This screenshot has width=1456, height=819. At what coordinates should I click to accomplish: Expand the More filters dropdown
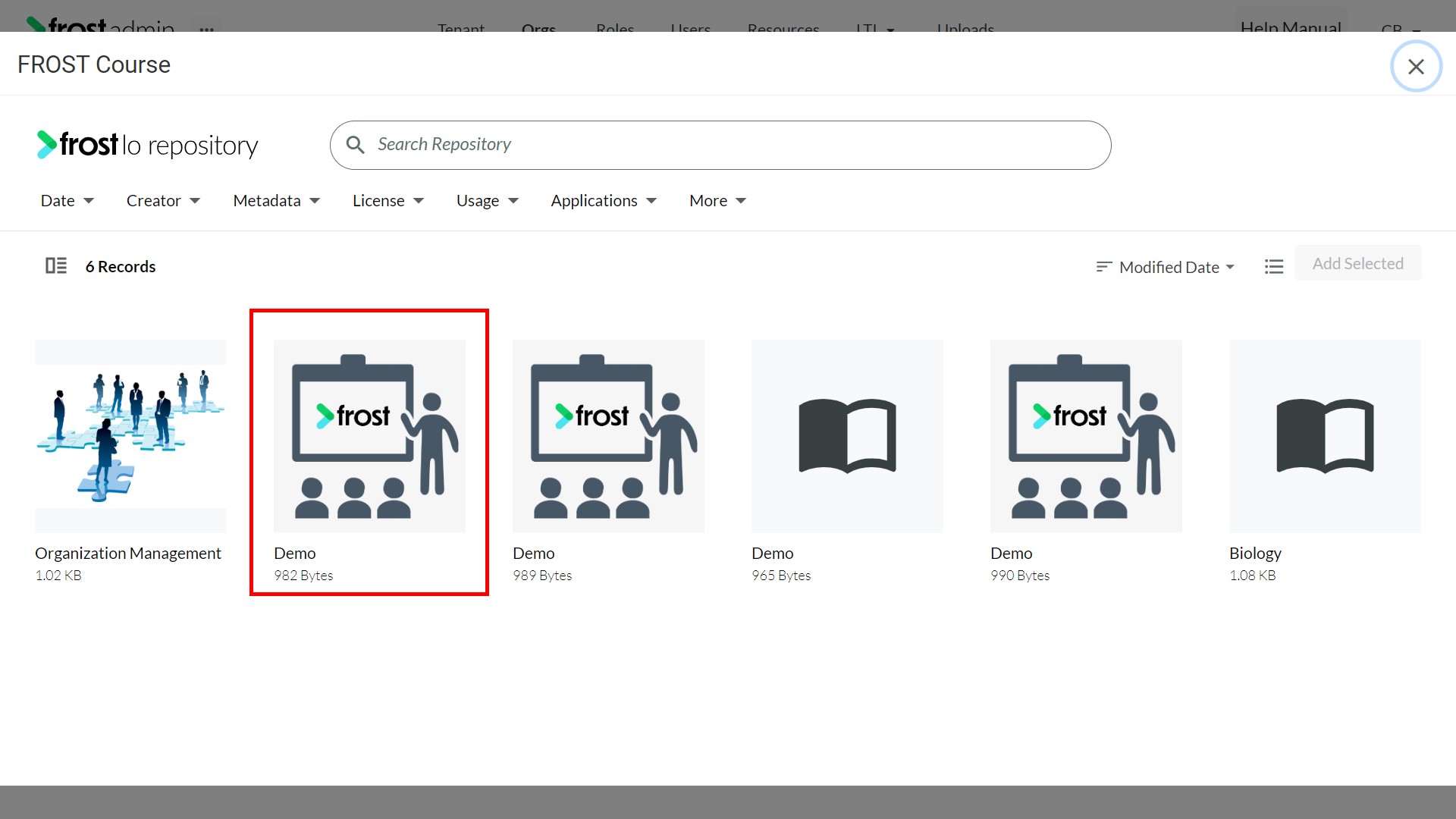pyautogui.click(x=717, y=201)
